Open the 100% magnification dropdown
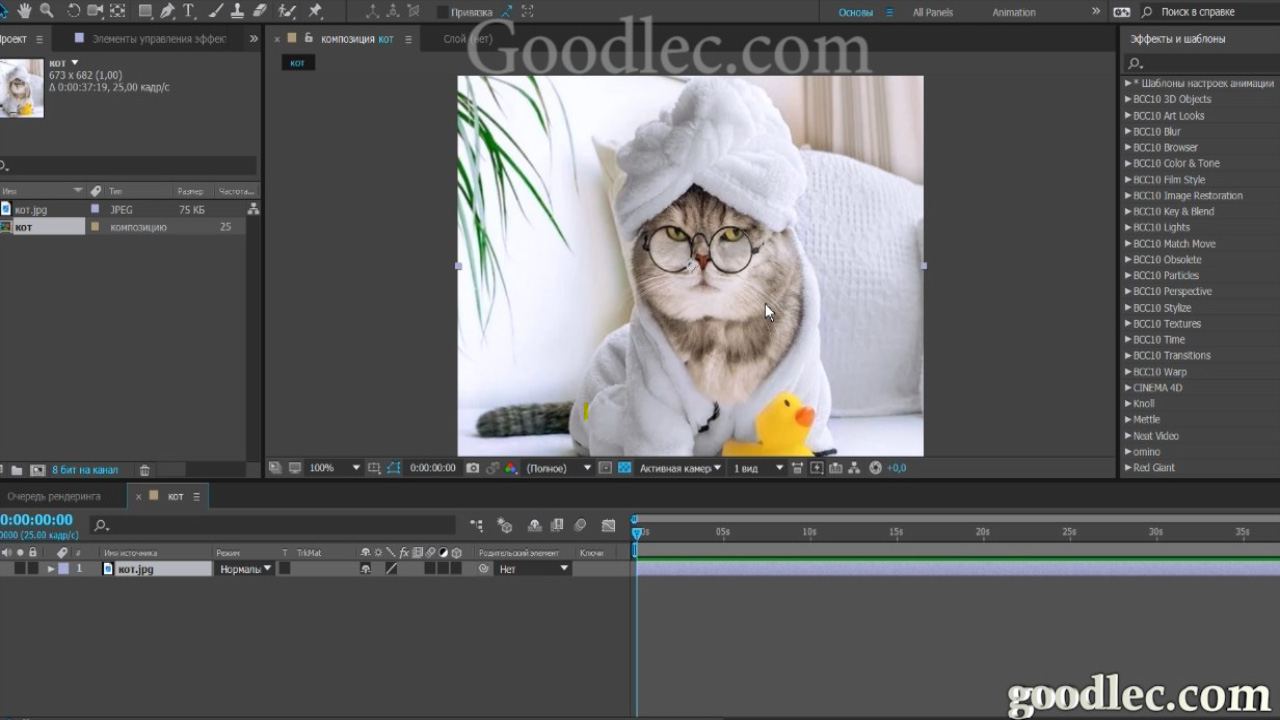1280x720 pixels. point(334,468)
